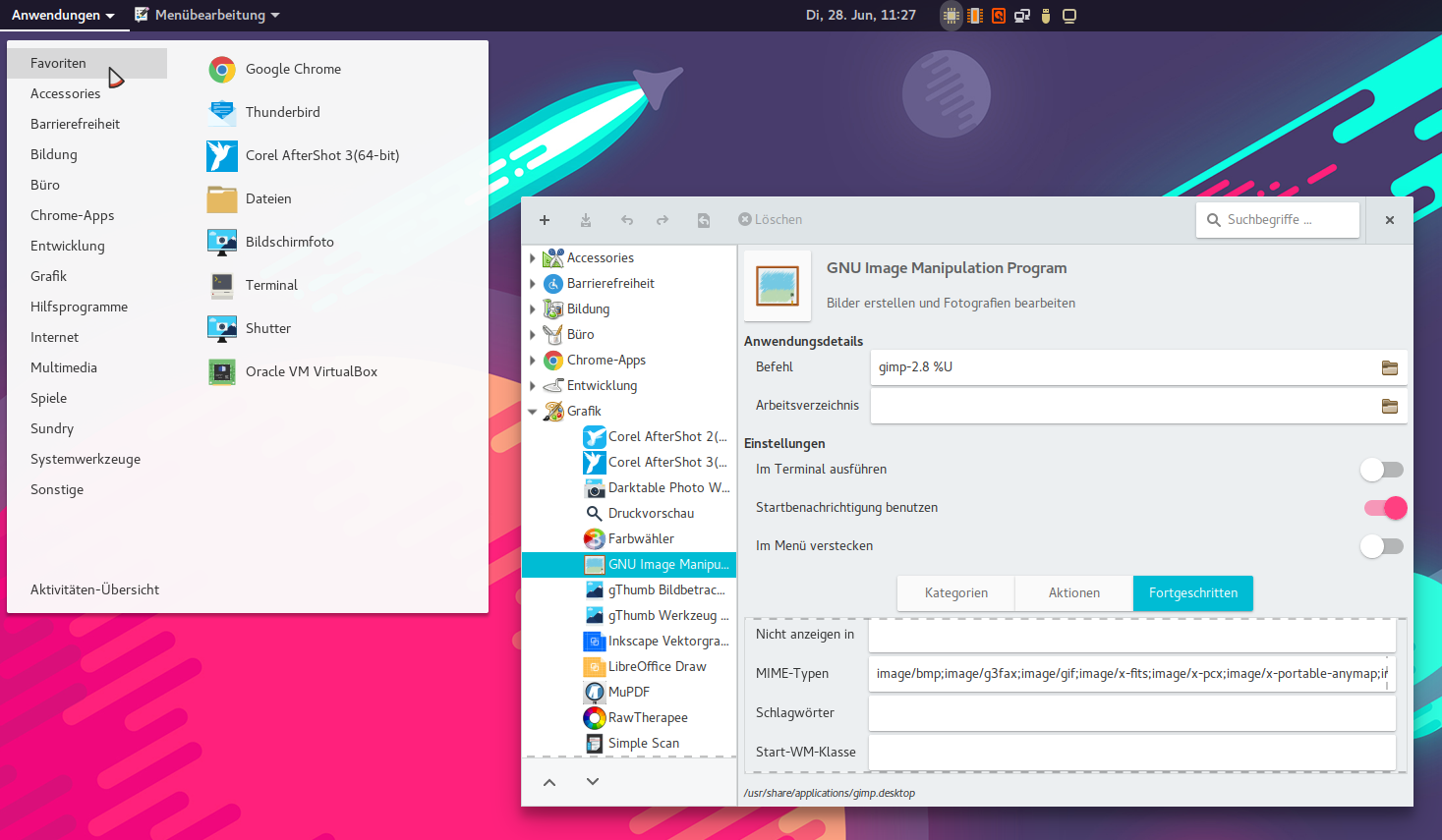Switch to the Kategorien tab

954,592
